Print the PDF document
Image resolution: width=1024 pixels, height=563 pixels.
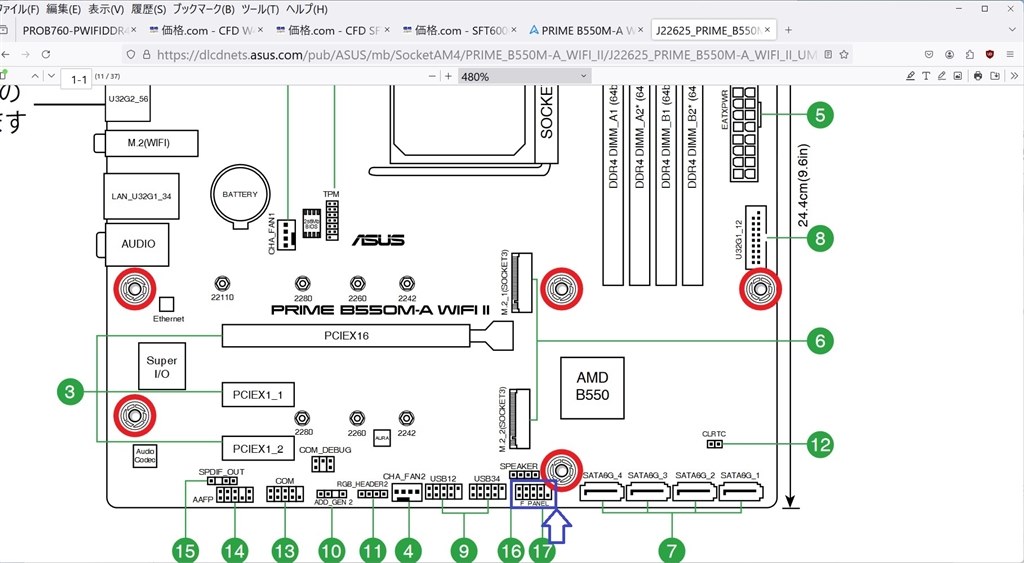tap(978, 76)
